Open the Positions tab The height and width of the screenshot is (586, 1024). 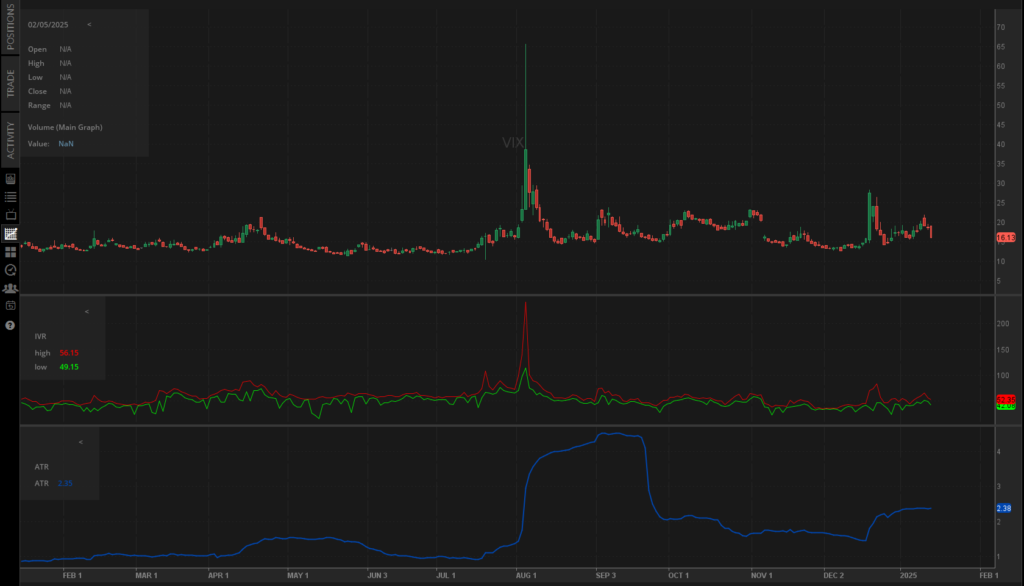tap(11, 29)
